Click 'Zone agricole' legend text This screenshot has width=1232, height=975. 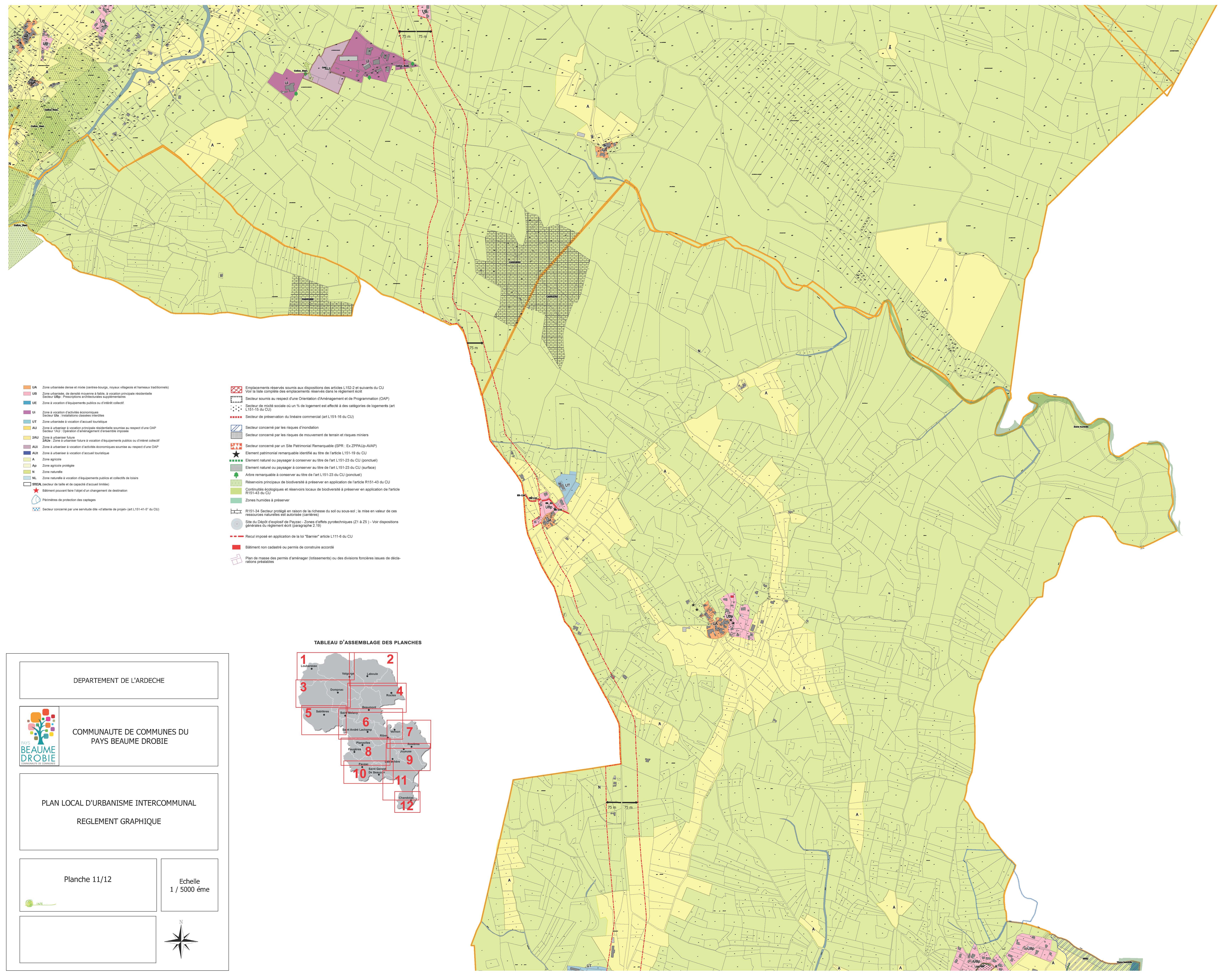coord(52,460)
